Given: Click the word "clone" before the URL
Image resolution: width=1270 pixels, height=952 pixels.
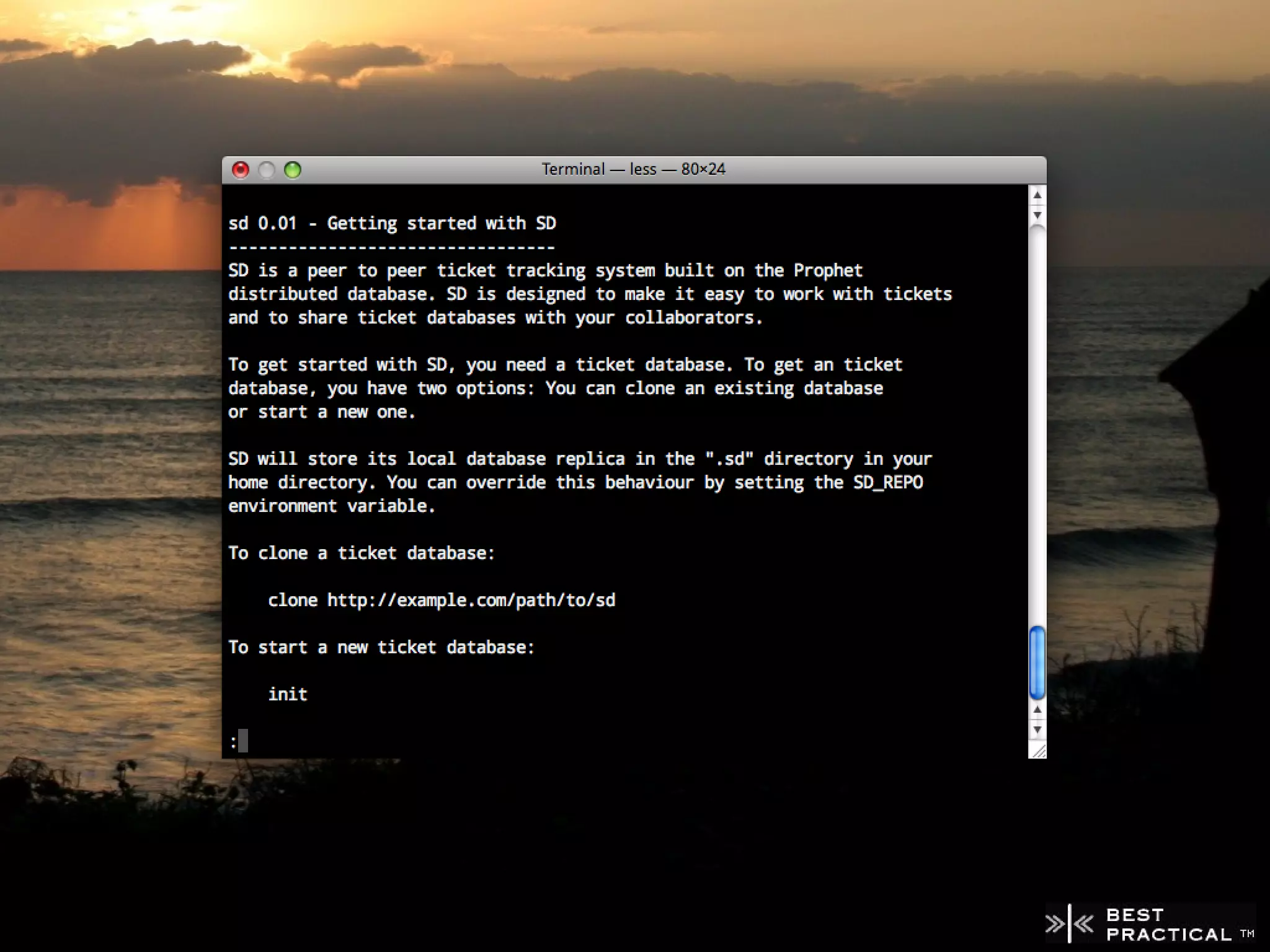Looking at the screenshot, I should coord(293,600).
